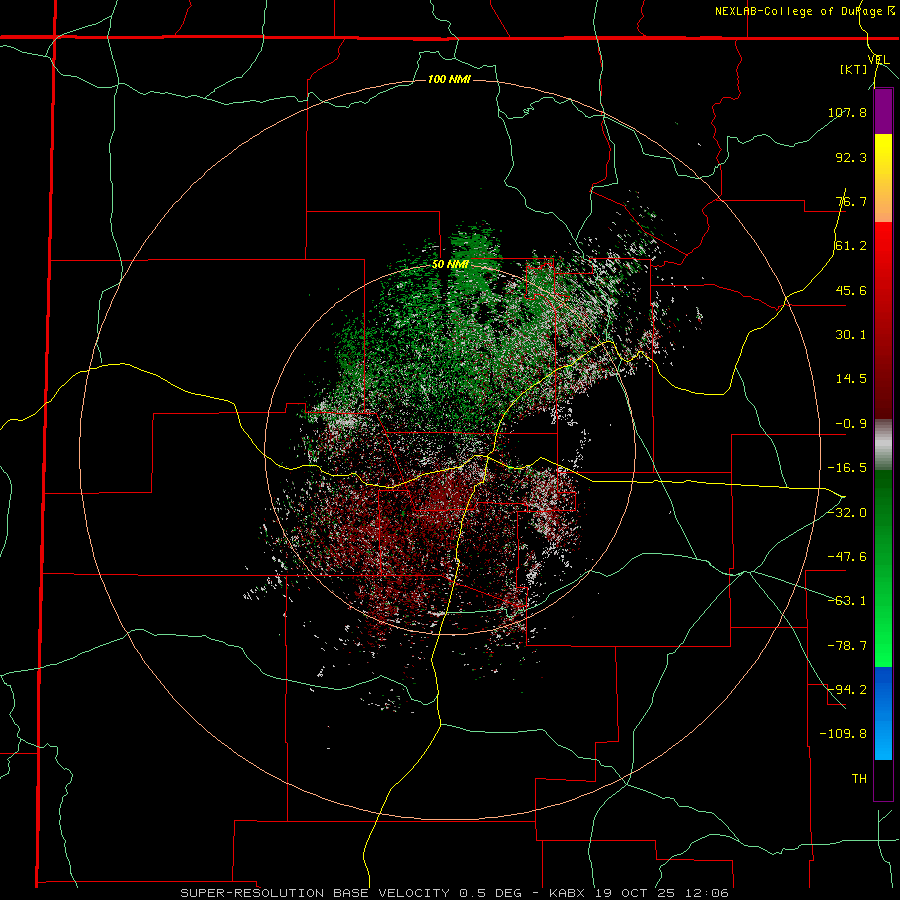Click the 100 NMI range ring label
This screenshot has height=900, width=900.
click(449, 79)
